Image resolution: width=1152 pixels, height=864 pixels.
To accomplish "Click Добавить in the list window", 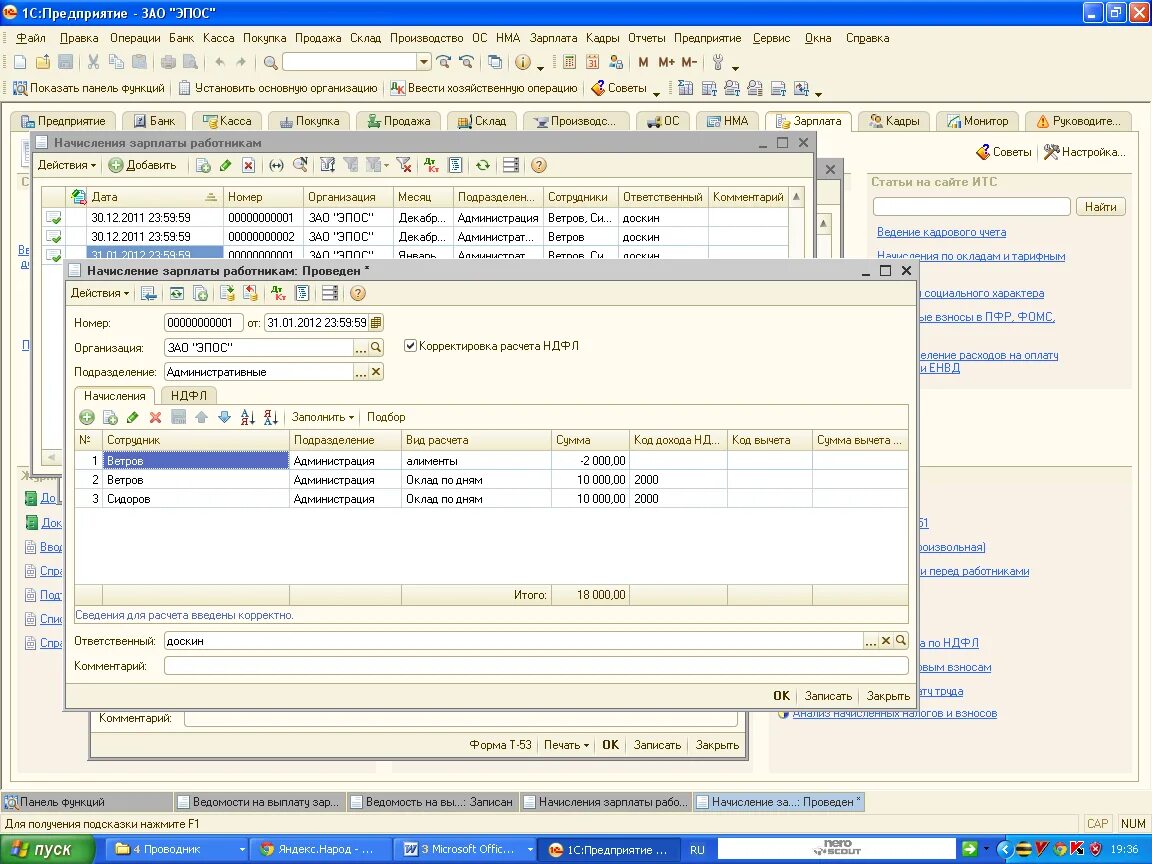I will tap(143, 165).
